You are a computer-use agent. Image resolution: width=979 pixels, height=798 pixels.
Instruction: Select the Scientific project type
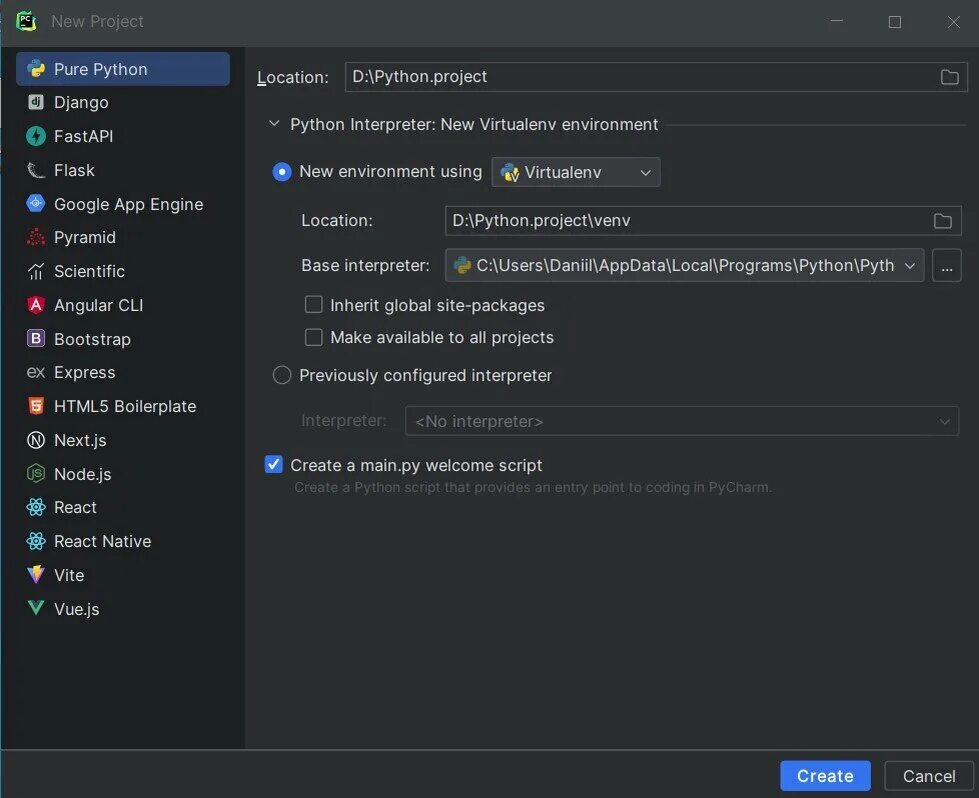pos(89,271)
